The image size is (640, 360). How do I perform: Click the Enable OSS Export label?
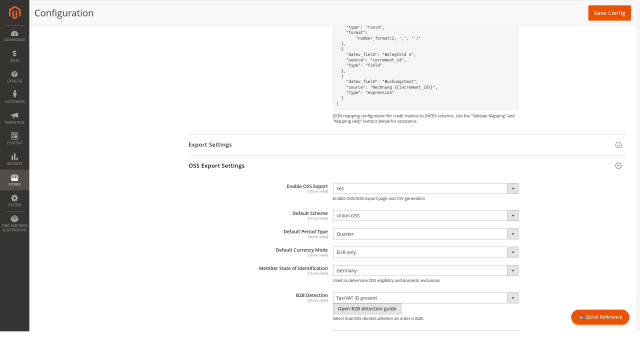[x=307, y=186]
